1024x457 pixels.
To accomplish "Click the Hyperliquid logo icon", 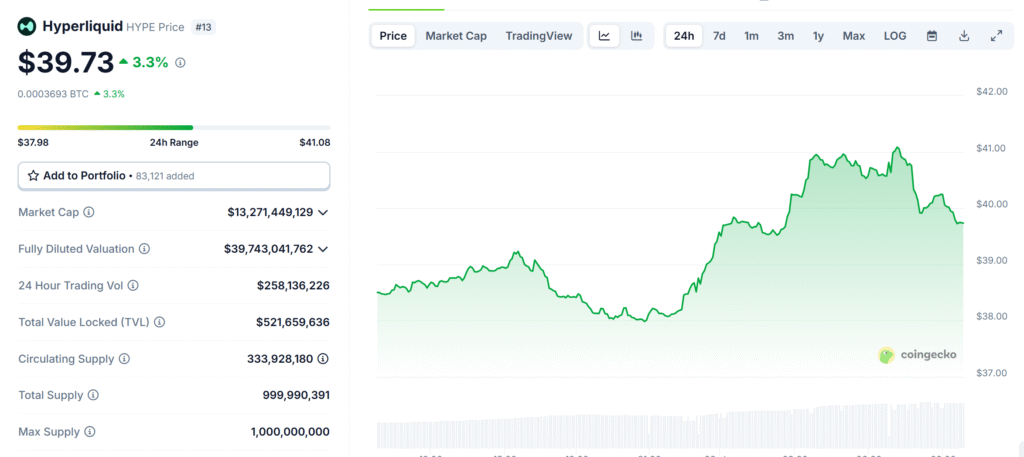I will coord(27,27).
